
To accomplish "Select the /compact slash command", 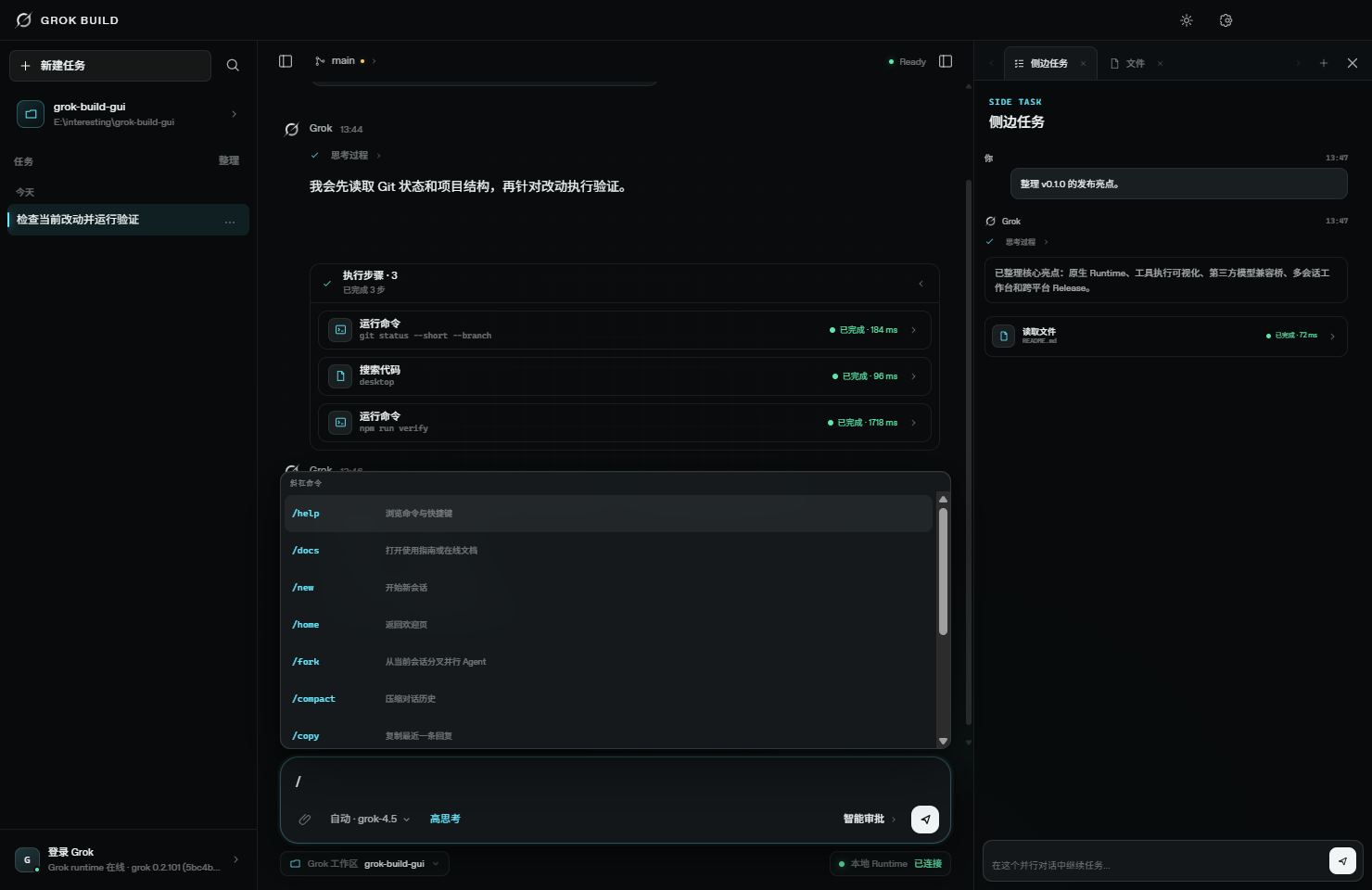I will coord(608,699).
